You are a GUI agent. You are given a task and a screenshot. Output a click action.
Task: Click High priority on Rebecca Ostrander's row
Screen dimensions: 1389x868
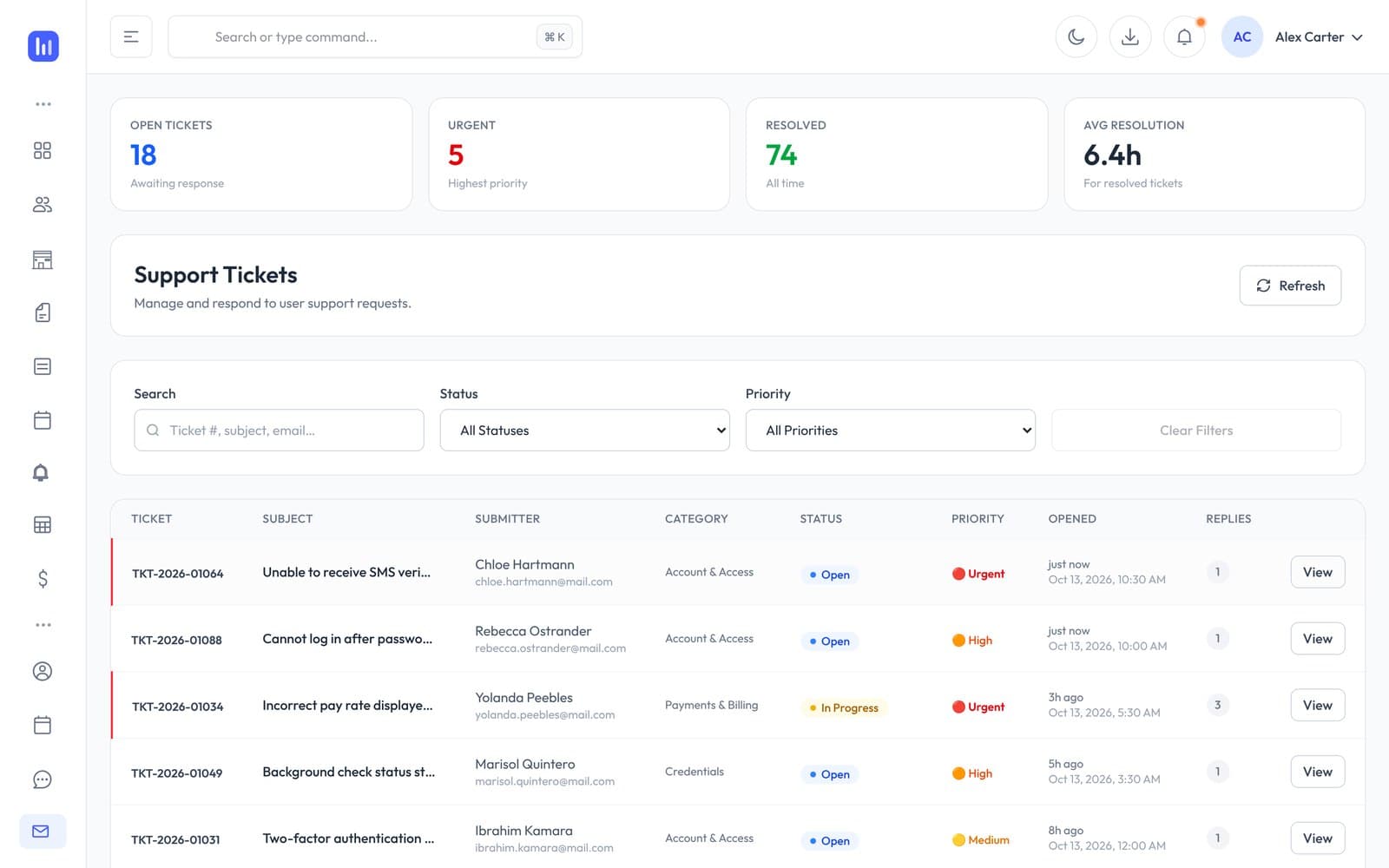(972, 641)
